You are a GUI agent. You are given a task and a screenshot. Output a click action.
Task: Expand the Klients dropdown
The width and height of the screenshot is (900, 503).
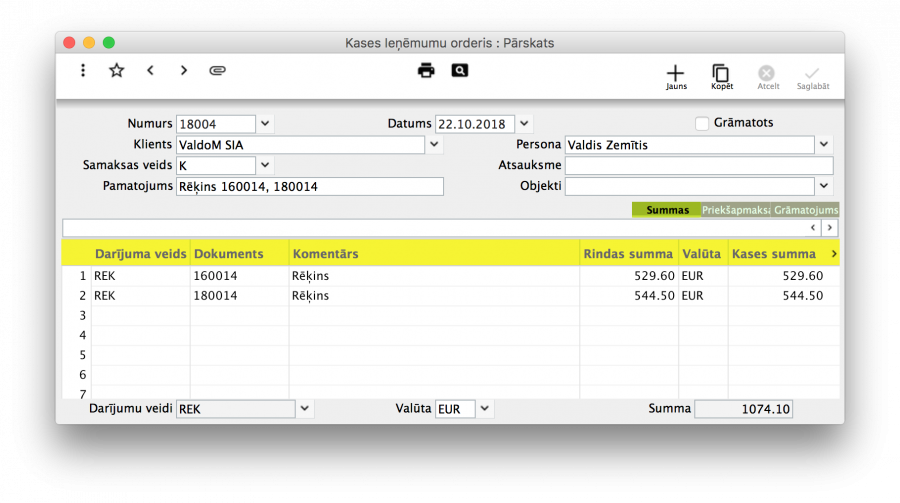click(x=435, y=145)
